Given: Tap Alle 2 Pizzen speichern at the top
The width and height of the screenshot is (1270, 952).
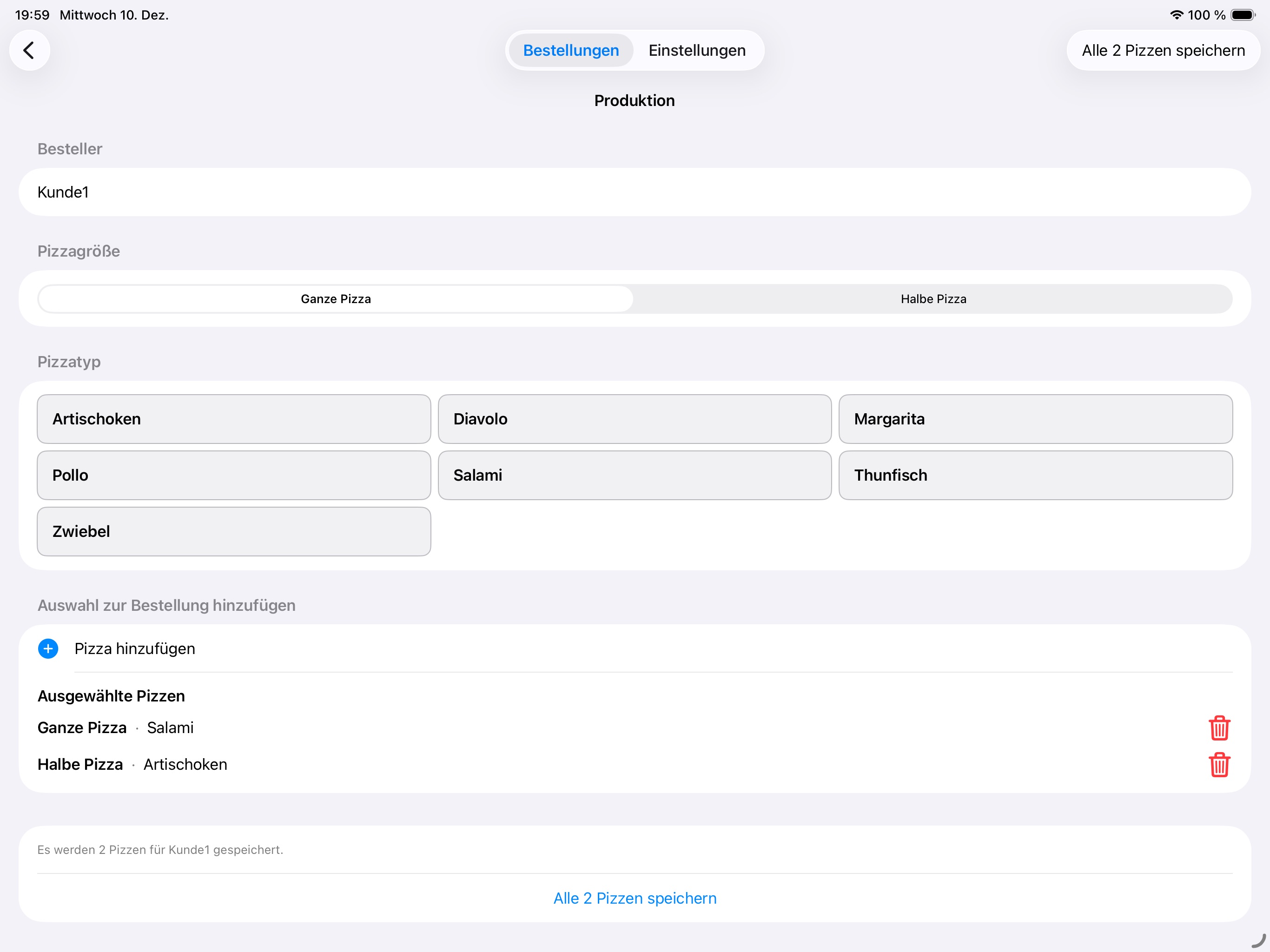Looking at the screenshot, I should click(1163, 50).
